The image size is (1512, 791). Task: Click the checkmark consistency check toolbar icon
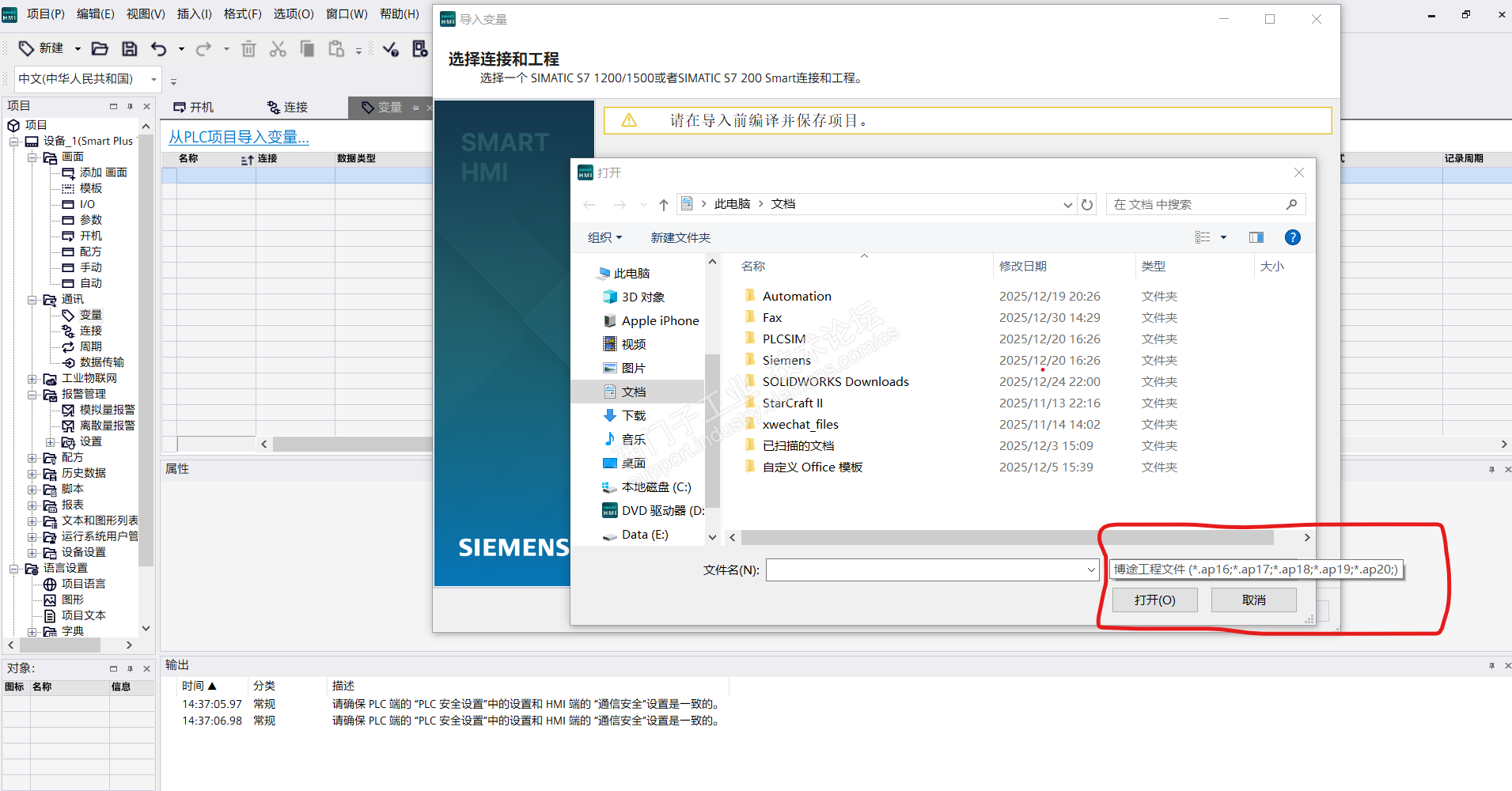[391, 49]
